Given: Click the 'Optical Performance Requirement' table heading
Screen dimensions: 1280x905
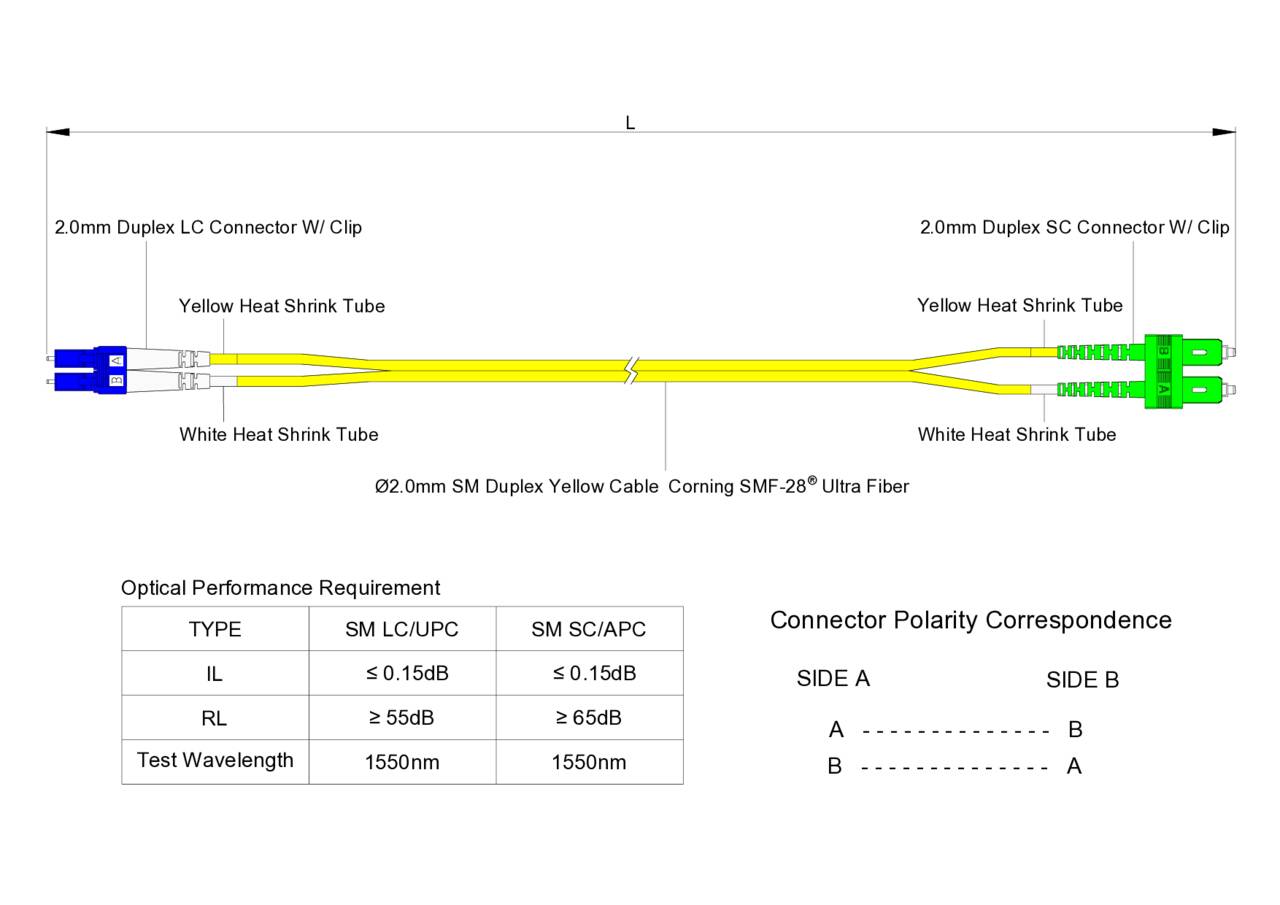Looking at the screenshot, I should point(280,588).
